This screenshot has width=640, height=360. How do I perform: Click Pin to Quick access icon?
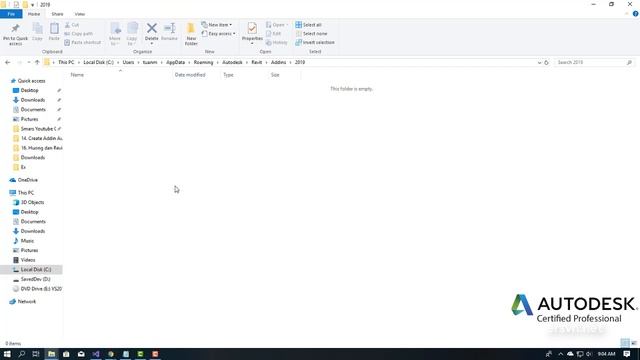tap(16, 34)
